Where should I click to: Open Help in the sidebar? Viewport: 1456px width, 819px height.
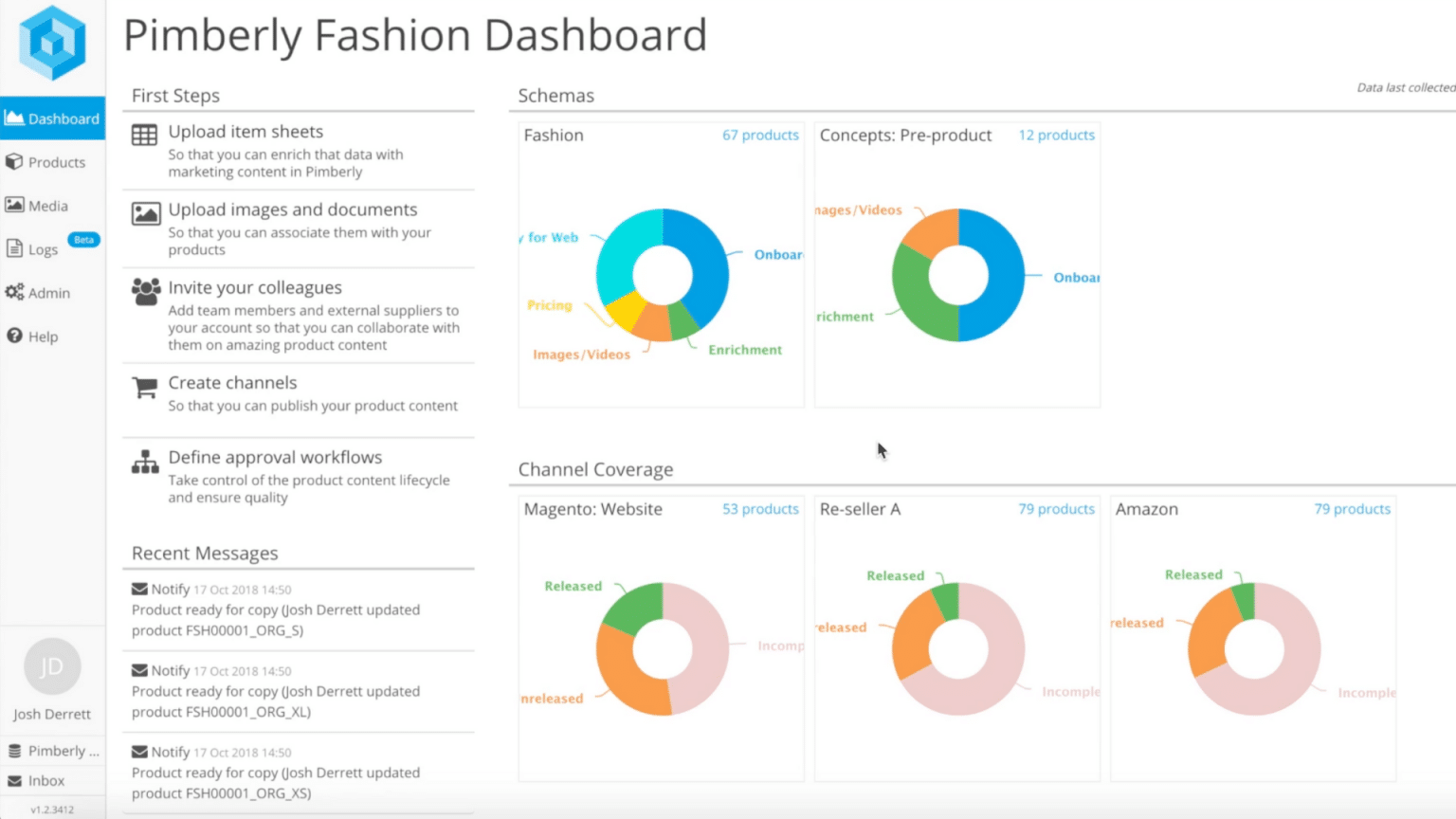pyautogui.click(x=52, y=337)
